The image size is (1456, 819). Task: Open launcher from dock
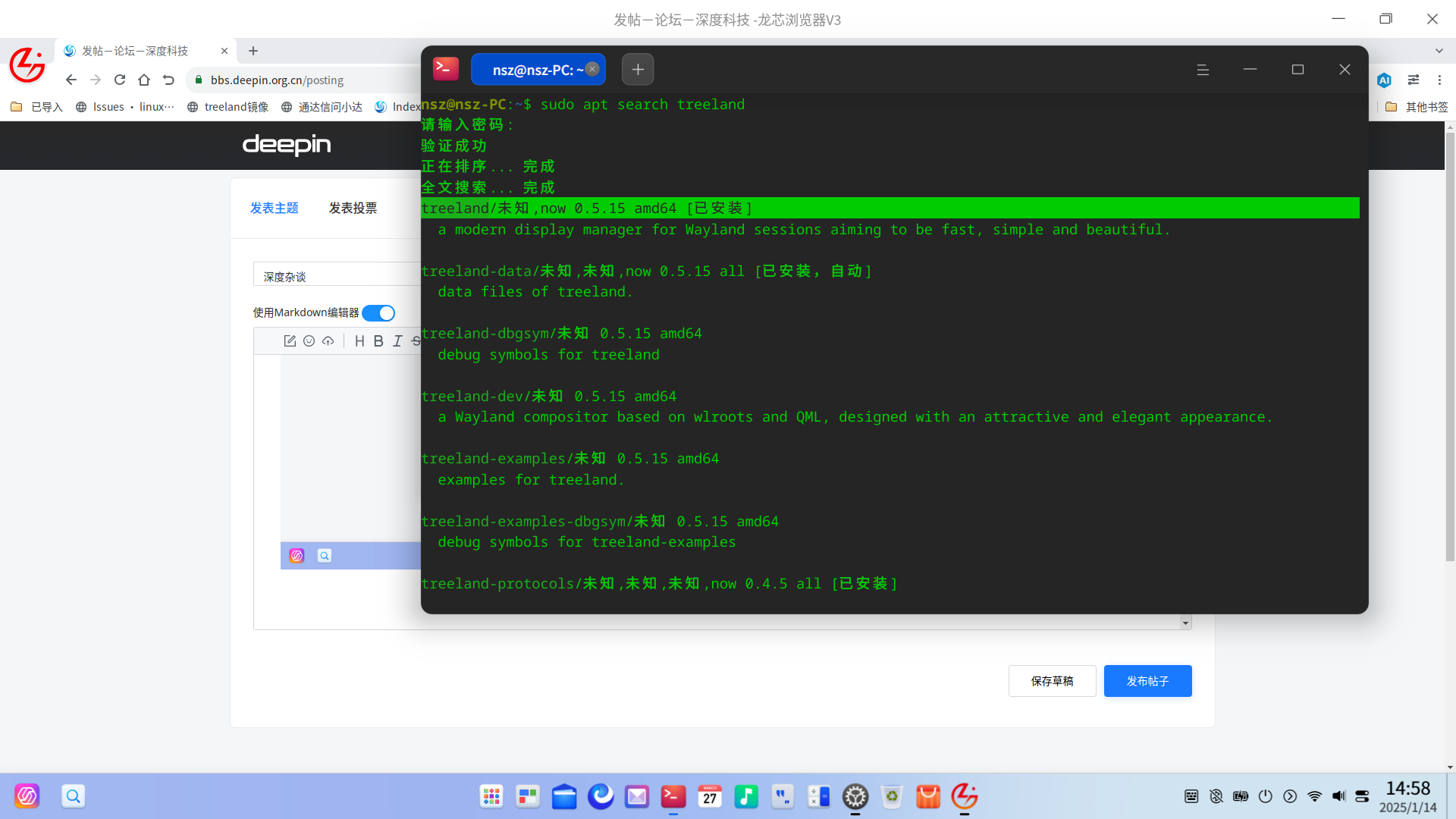tap(491, 796)
